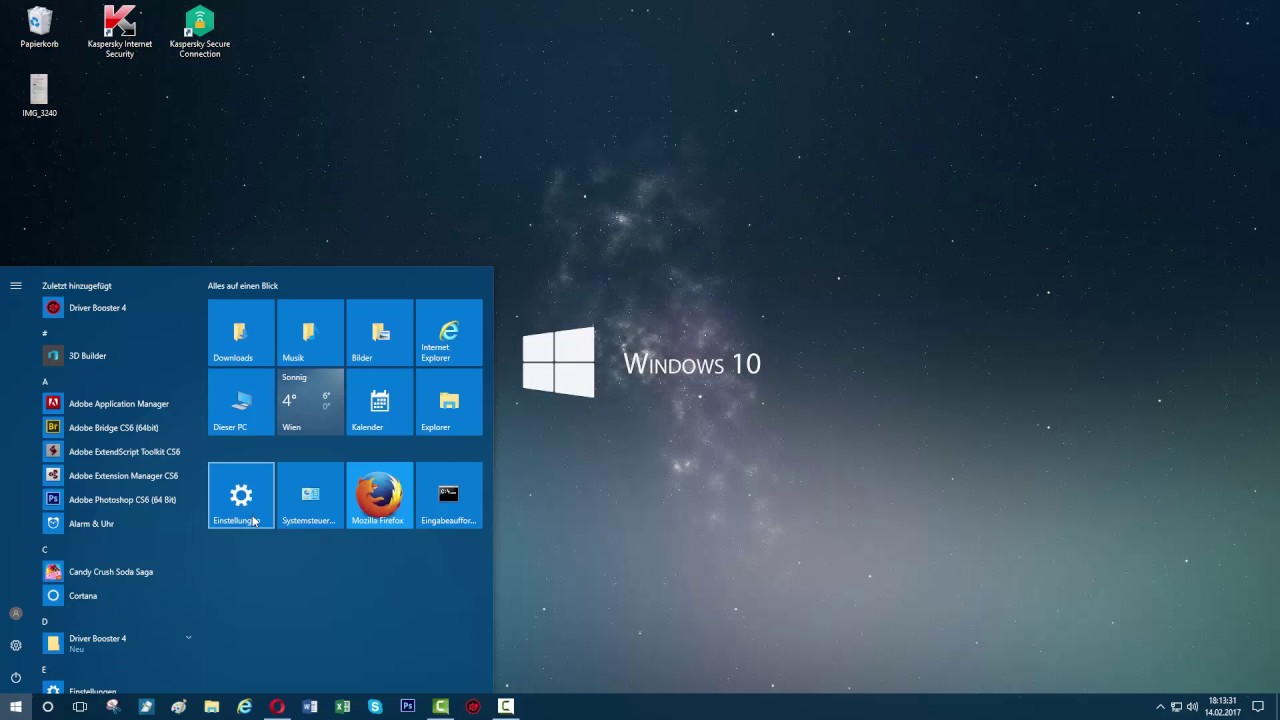Click the Windows Start button

[x=16, y=707]
